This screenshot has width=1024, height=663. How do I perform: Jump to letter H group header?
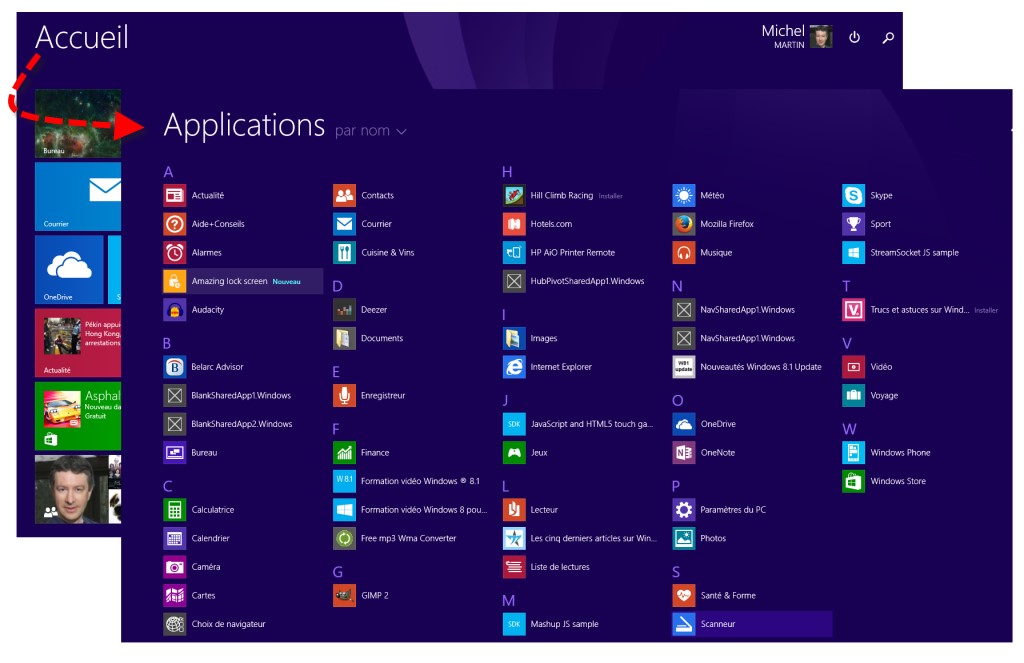tap(507, 172)
